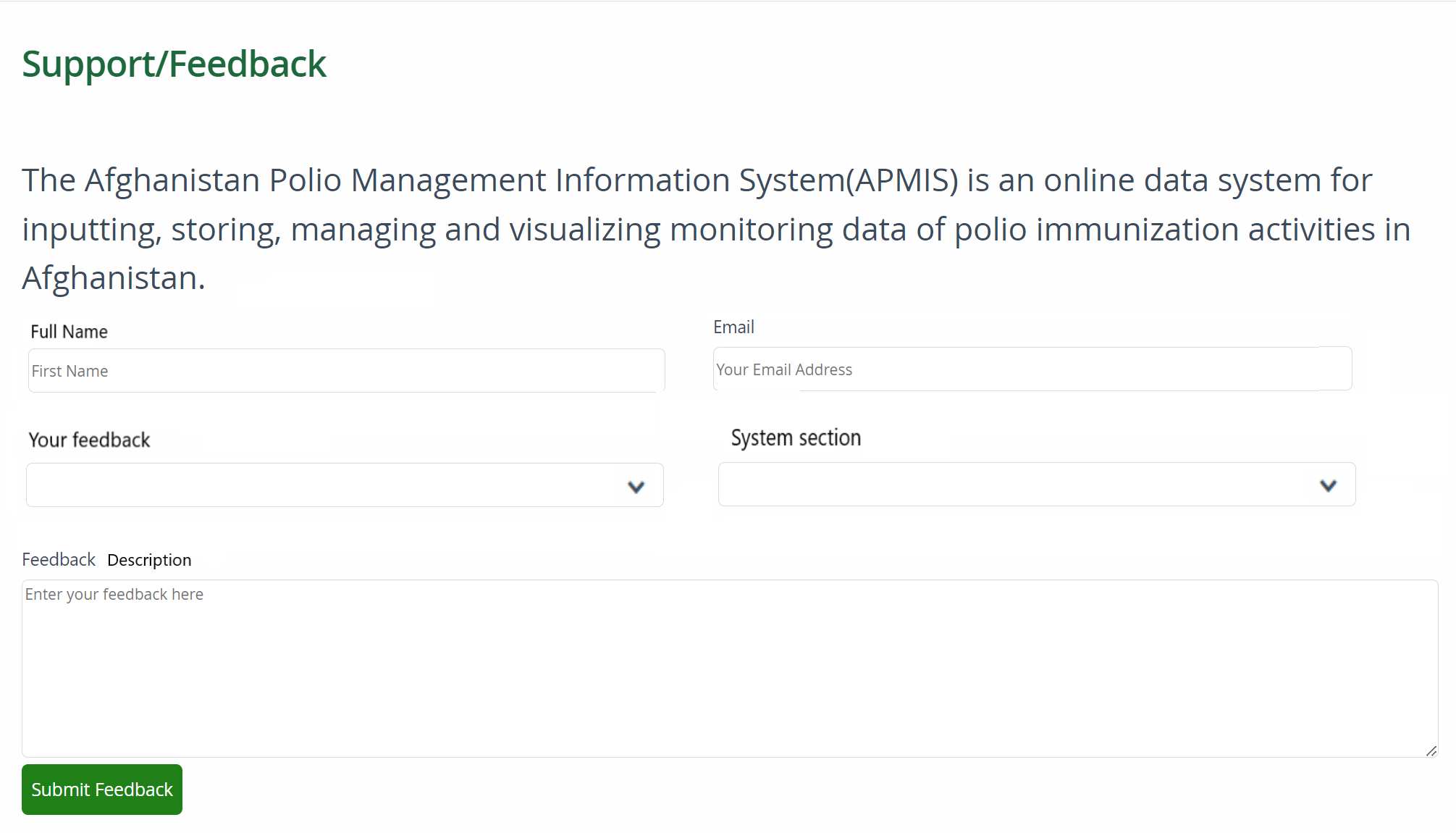Click the Email label above the email field
Viewport: 1456px width, 833px height.
pyautogui.click(x=733, y=327)
